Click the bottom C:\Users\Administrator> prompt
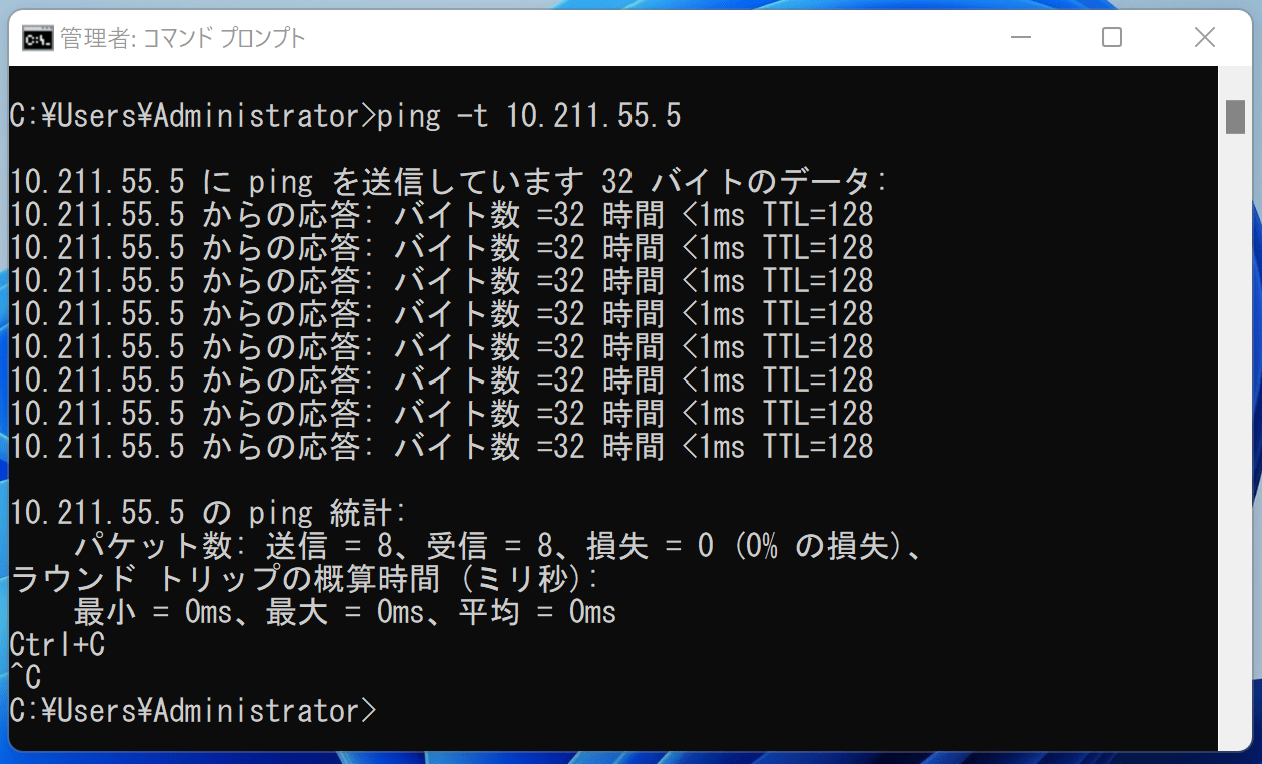Viewport: 1262px width, 764px height. click(193, 711)
